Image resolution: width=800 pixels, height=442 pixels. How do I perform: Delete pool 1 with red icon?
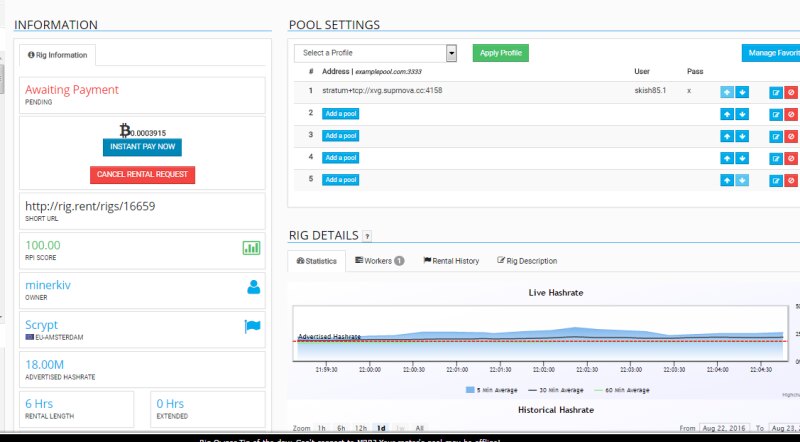791,92
